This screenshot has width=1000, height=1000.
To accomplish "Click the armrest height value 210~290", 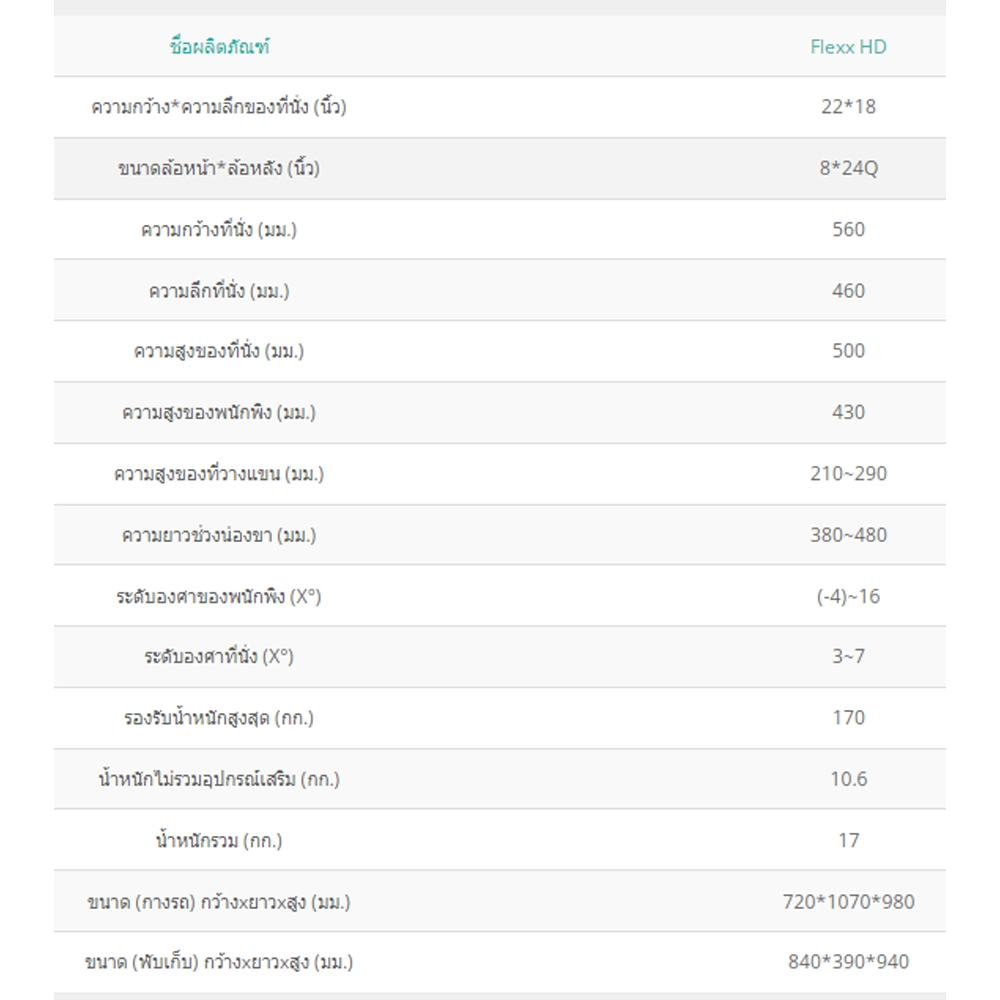I will (848, 473).
